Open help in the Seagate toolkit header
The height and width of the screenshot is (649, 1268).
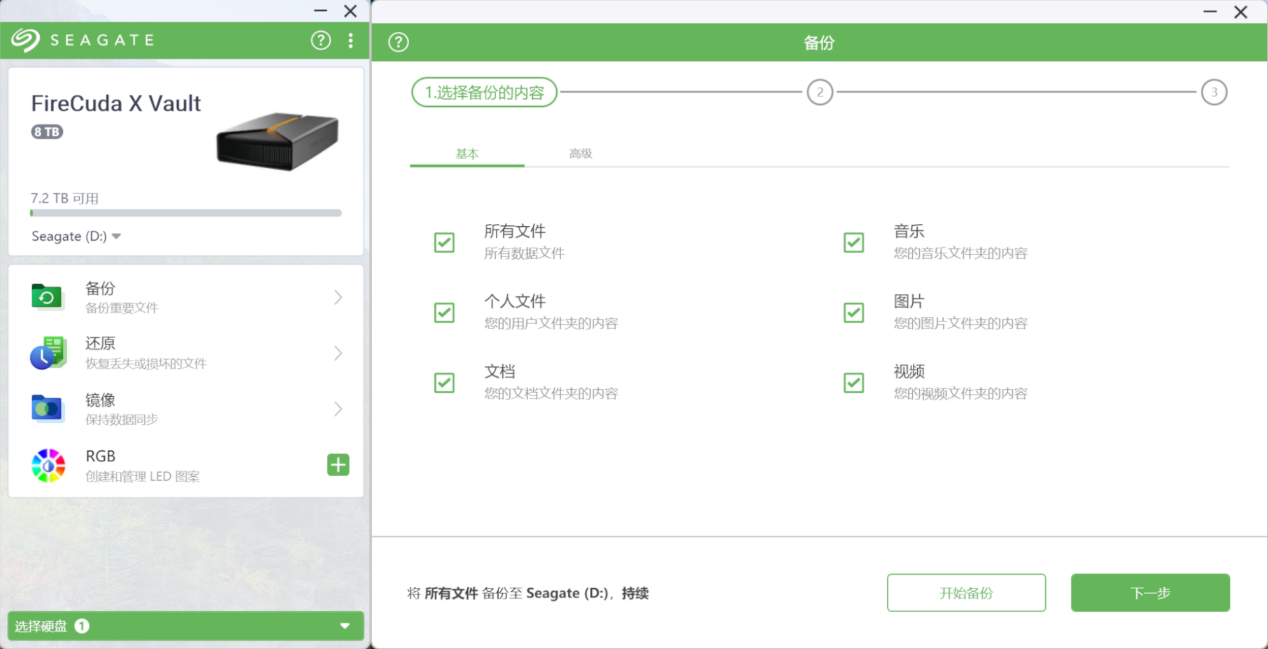tap(320, 40)
